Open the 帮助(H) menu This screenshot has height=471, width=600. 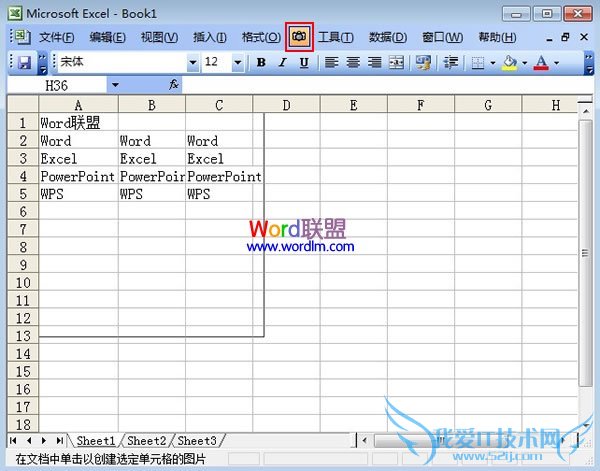point(497,37)
